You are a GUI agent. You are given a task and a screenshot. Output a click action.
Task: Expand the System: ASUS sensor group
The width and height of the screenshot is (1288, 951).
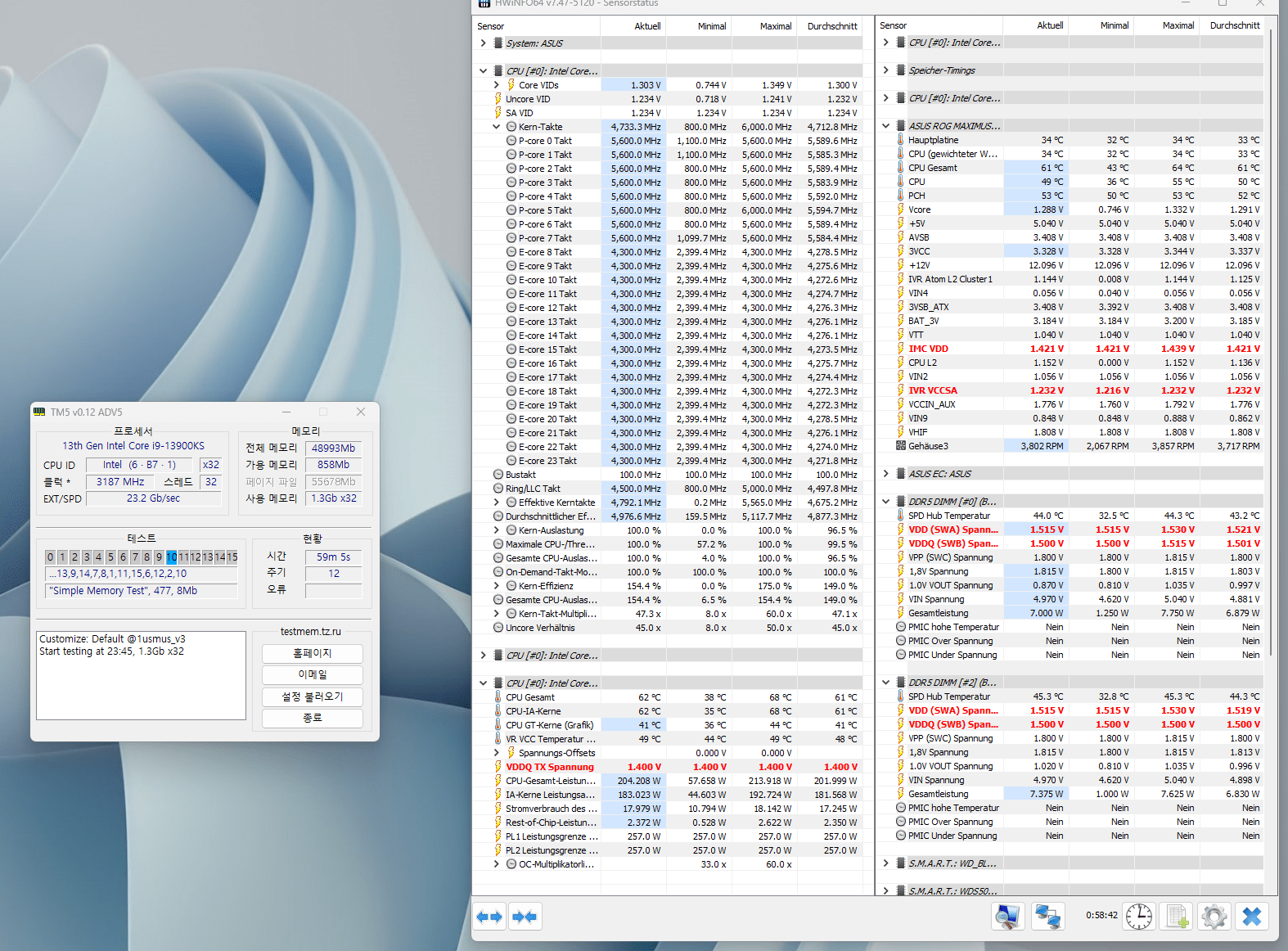(x=483, y=43)
